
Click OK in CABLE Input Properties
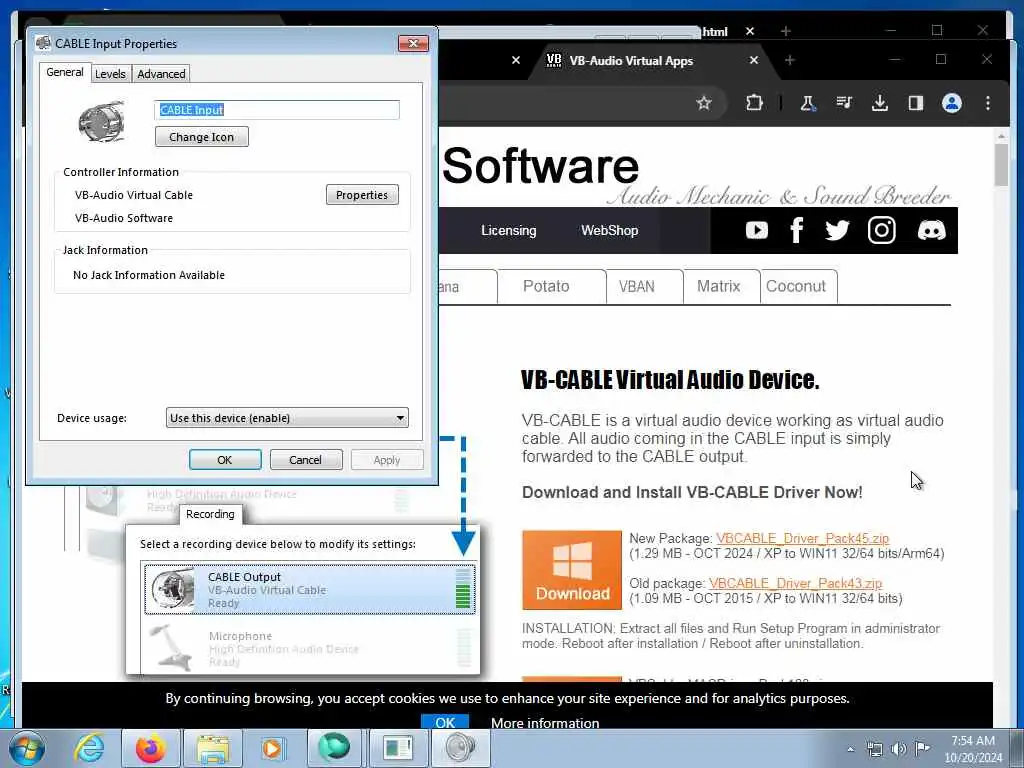225,460
